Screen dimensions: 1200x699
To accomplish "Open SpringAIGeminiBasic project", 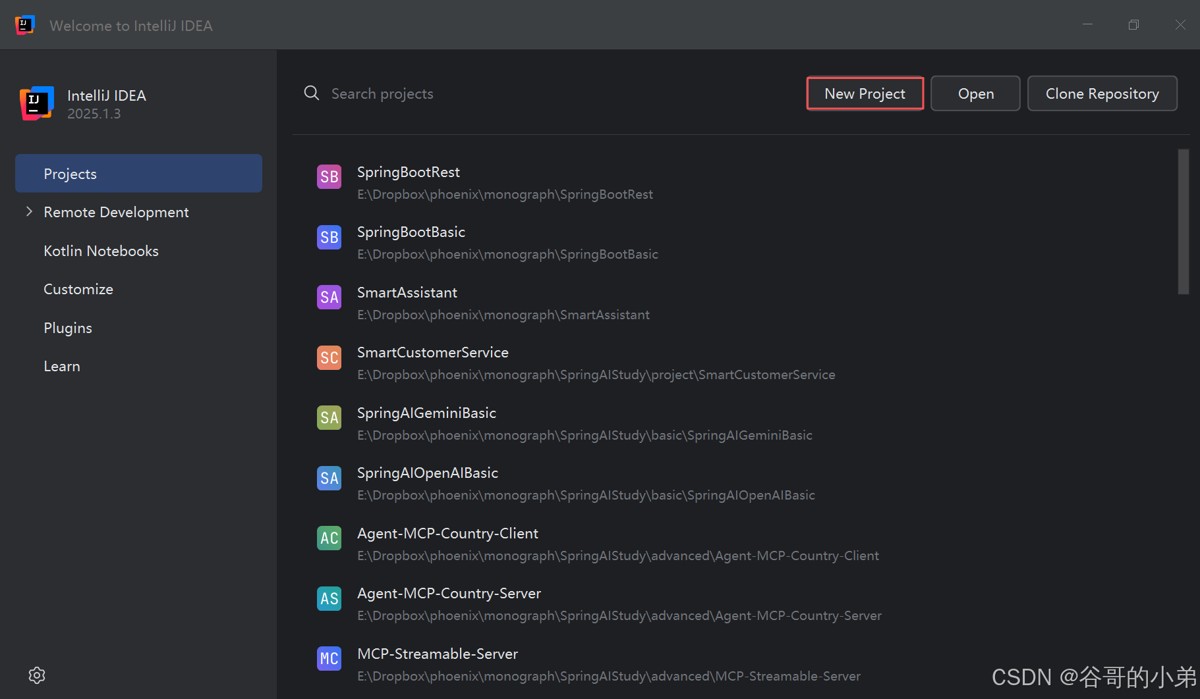I will [x=427, y=413].
